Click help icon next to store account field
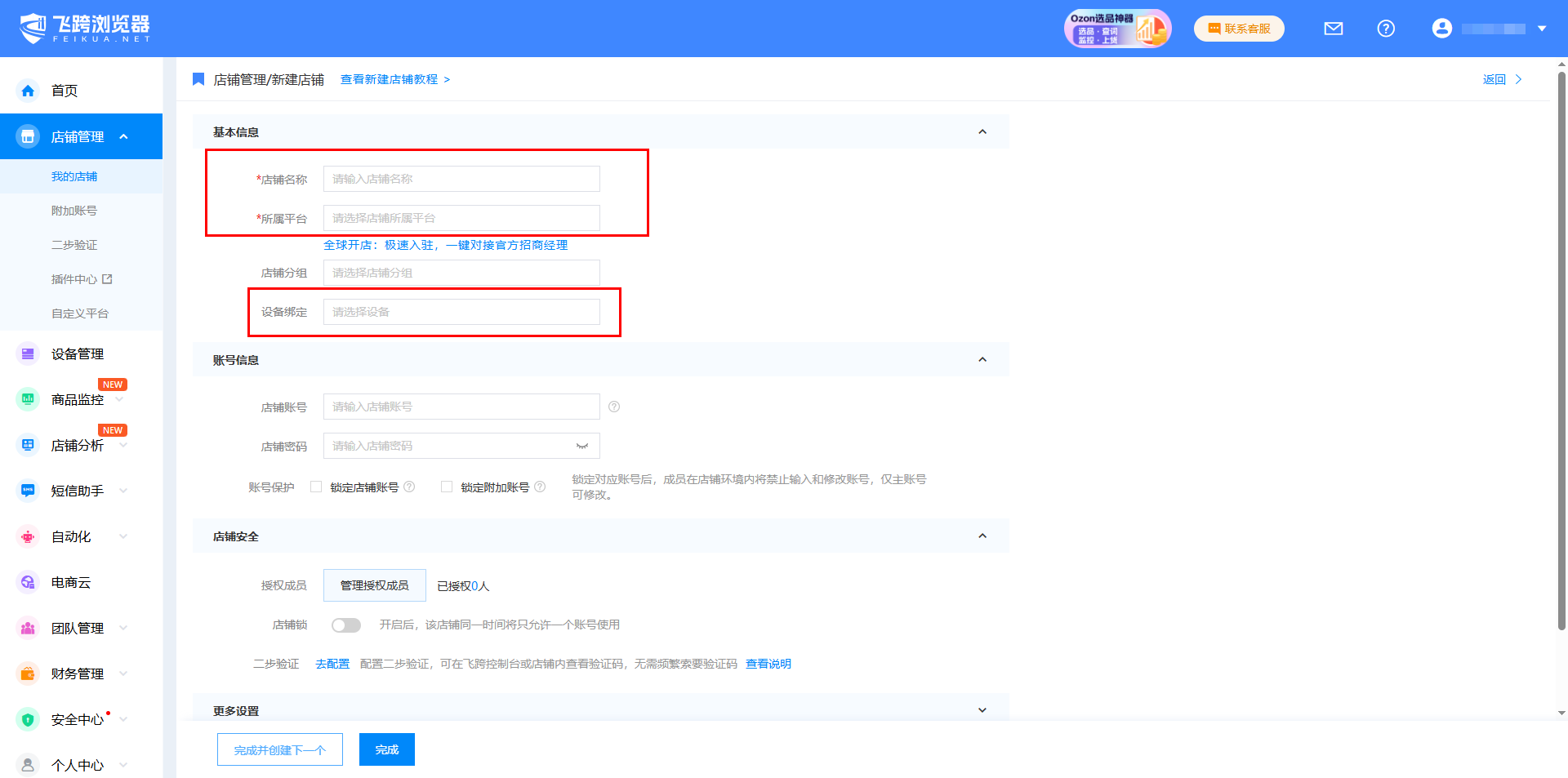This screenshot has height=778, width=1568. (614, 407)
